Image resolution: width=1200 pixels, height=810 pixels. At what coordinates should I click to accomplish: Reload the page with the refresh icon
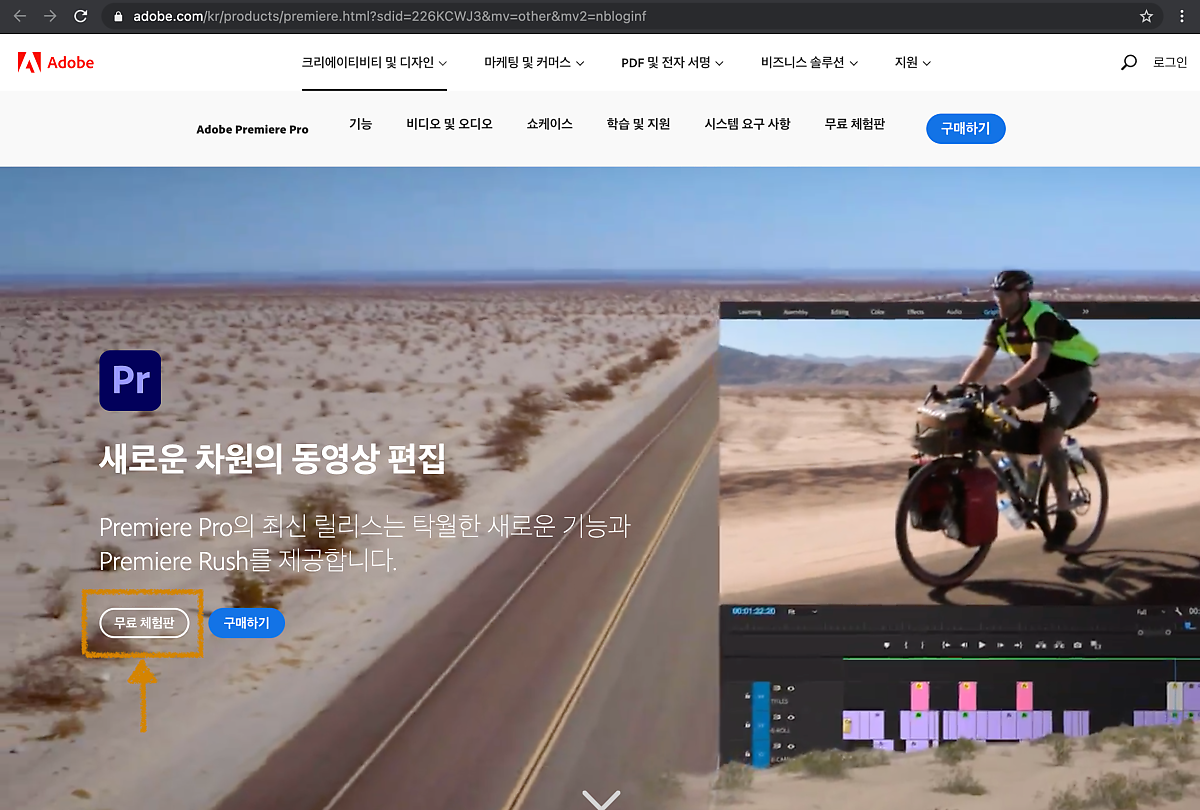click(x=81, y=16)
